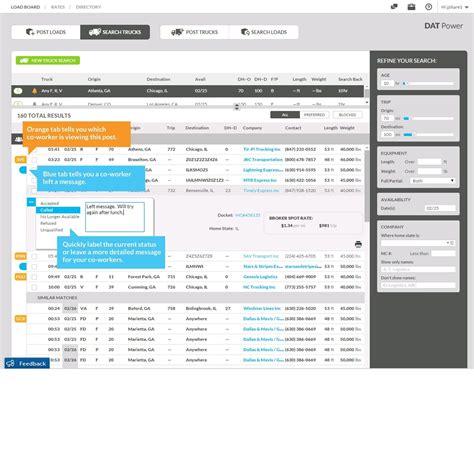Click the NEW TRUCK SEARCH button
474x474 pixels.
click(x=48, y=60)
